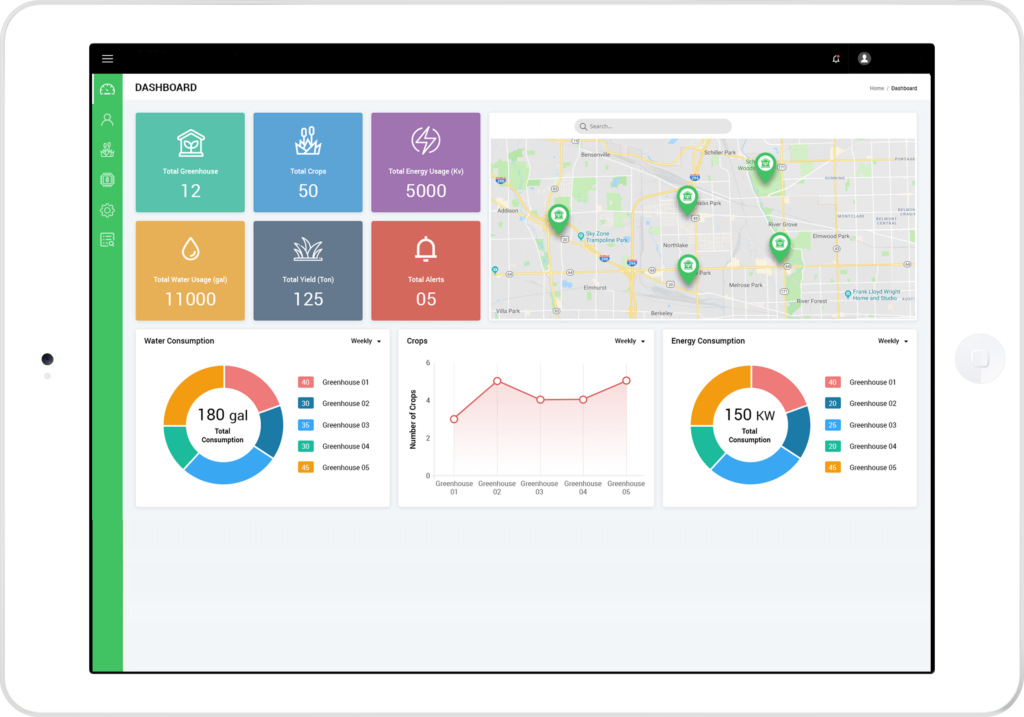Open the users icon in sidebar
The width and height of the screenshot is (1024, 717).
[x=107, y=120]
